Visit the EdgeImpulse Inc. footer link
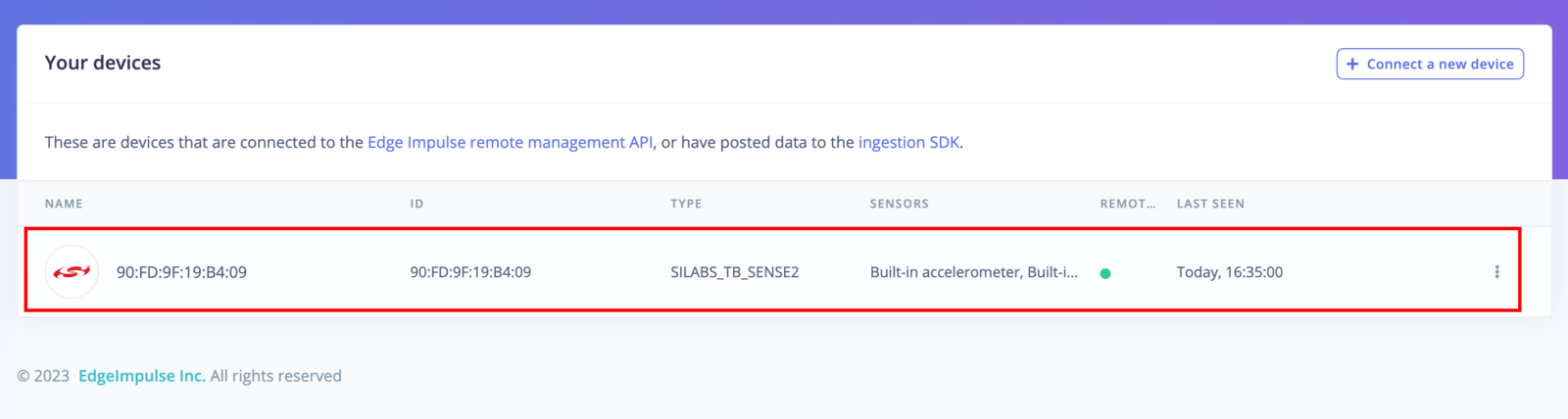The width and height of the screenshot is (1568, 419). (142, 376)
